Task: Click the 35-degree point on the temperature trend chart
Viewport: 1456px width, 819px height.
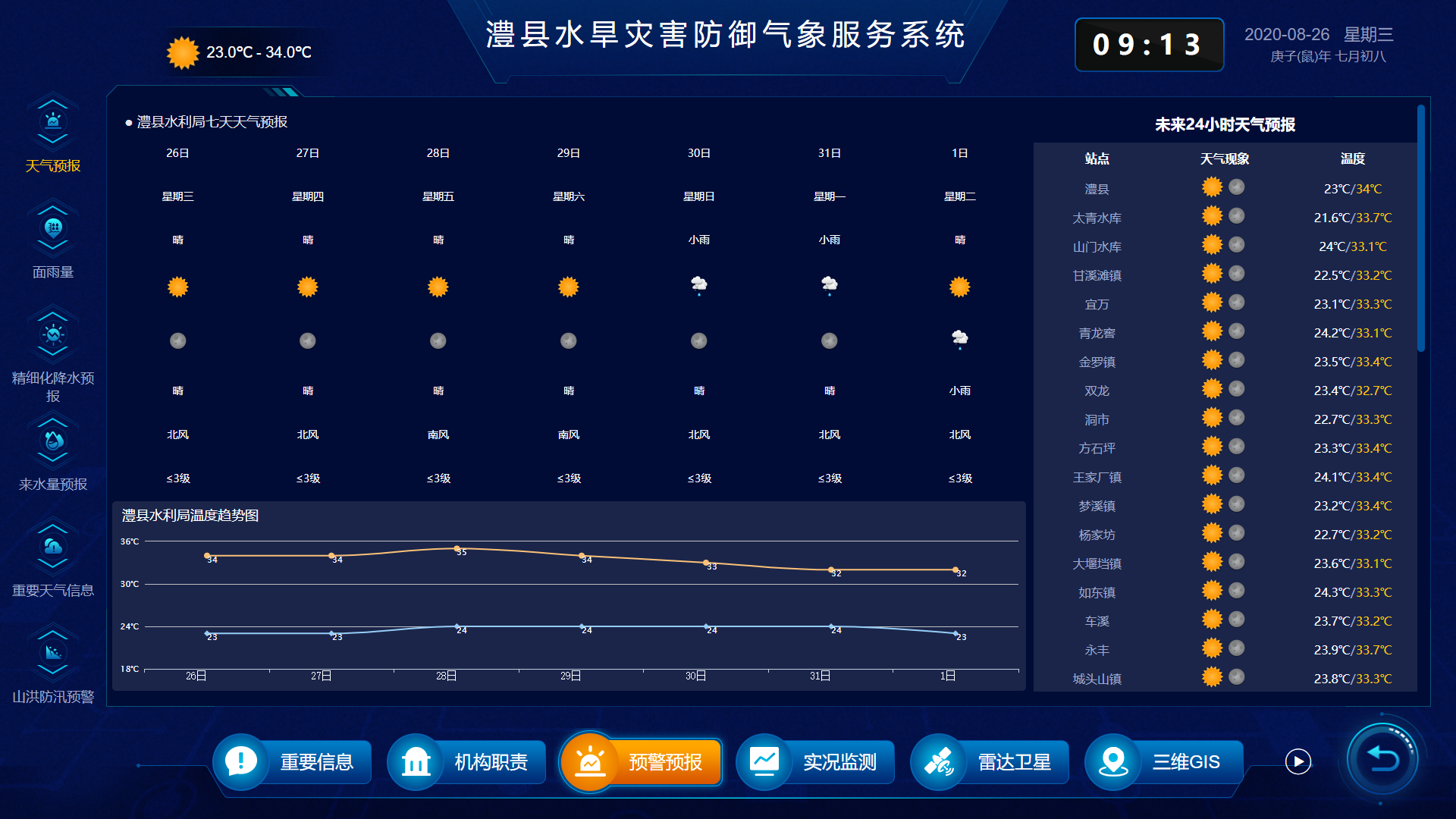Action: [458, 548]
